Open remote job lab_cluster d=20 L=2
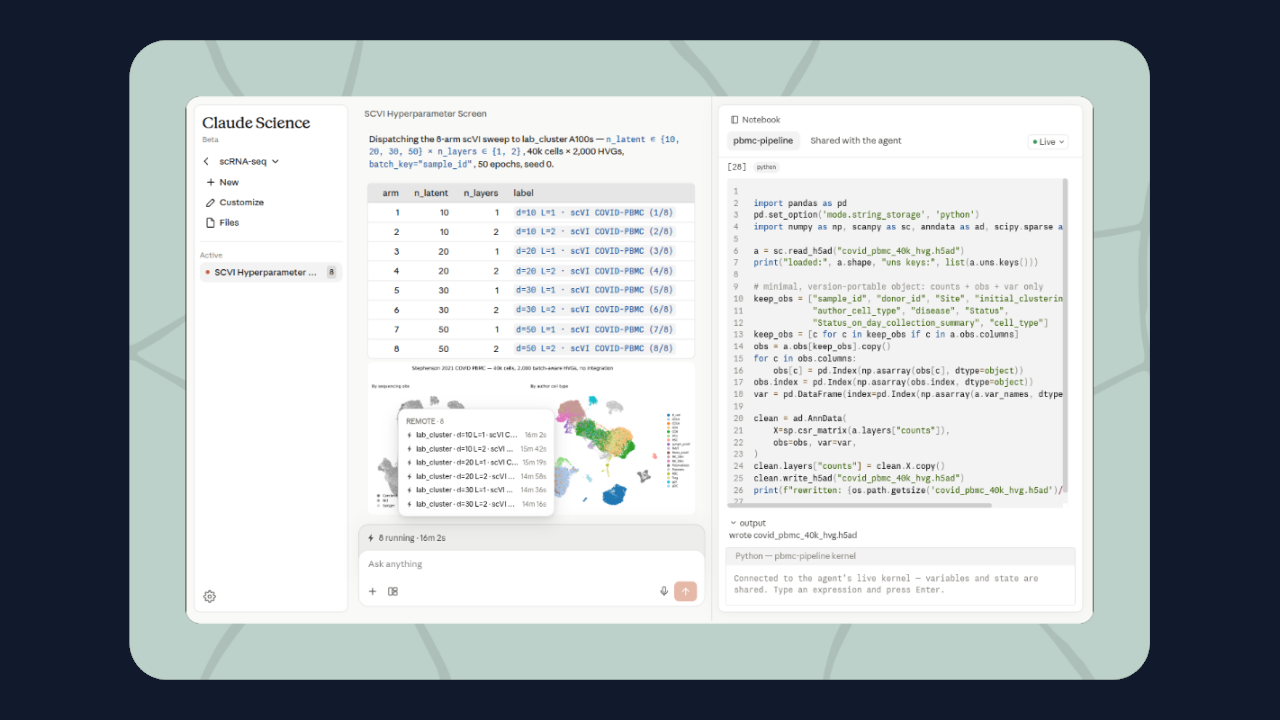Screen dimensions: 1280x720 (x=476, y=477)
